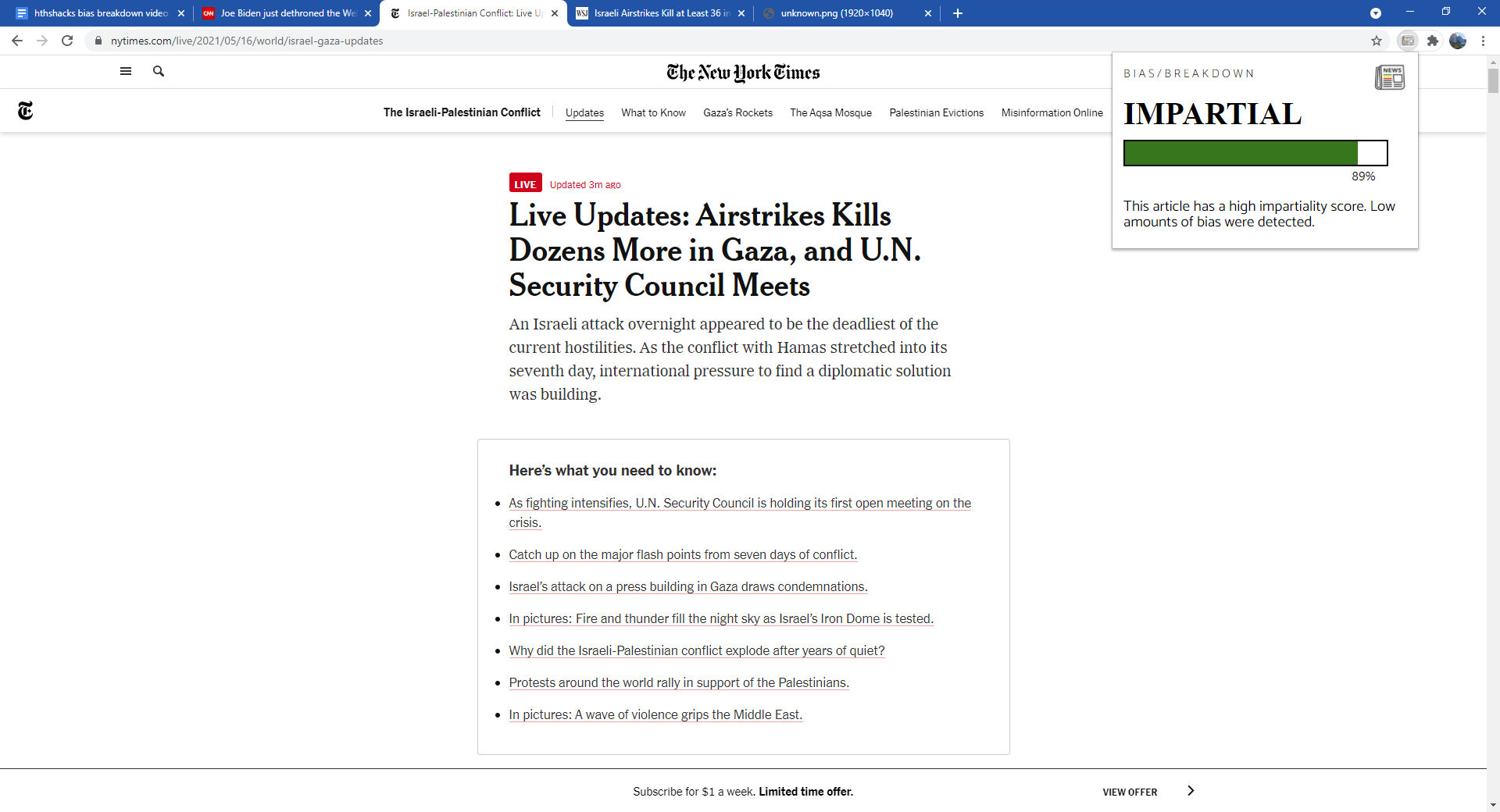Open The Aqsa Mosque section
This screenshot has height=812, width=1500.
[830, 112]
